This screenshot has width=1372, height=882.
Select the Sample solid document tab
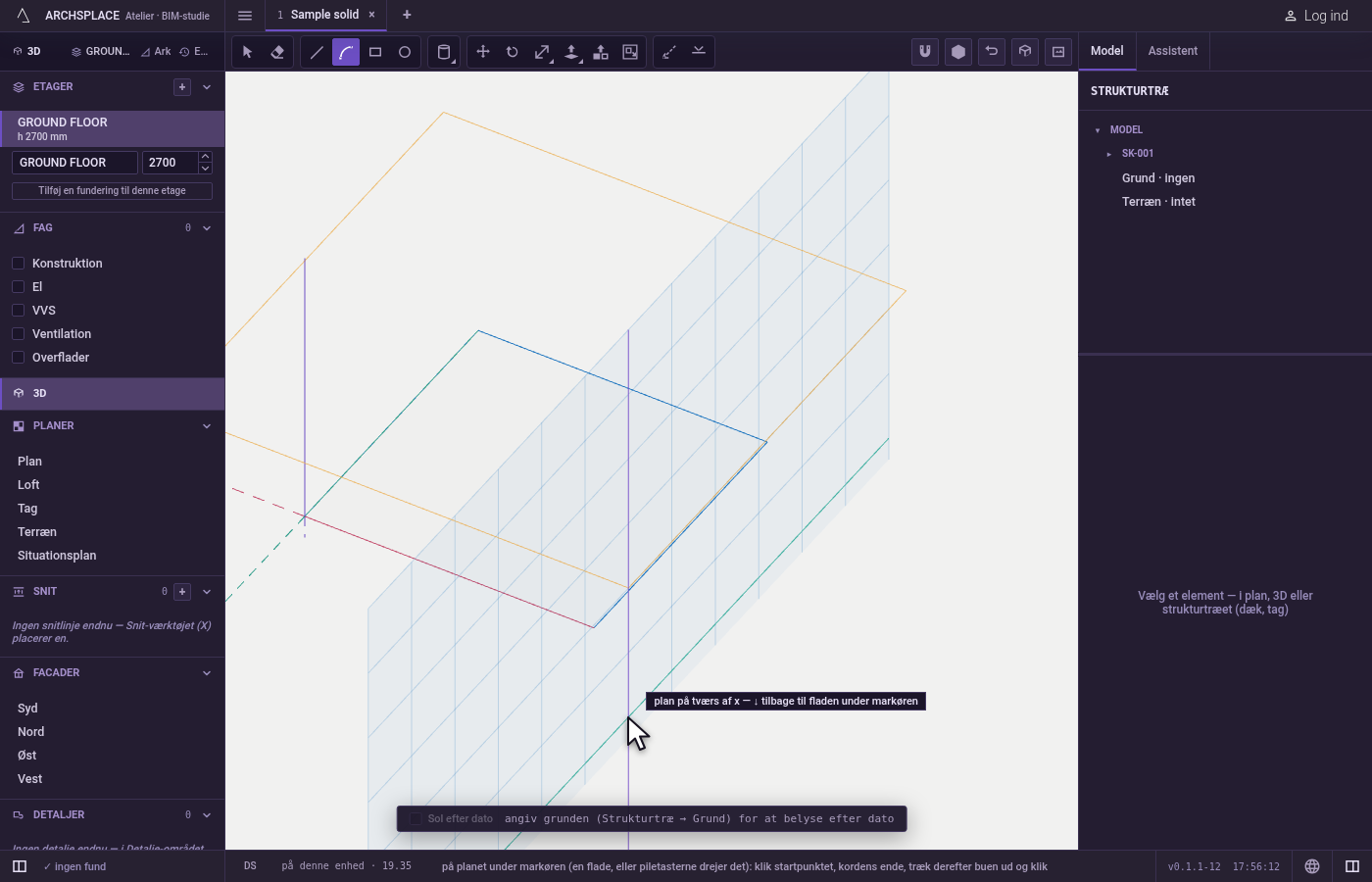[325, 15]
